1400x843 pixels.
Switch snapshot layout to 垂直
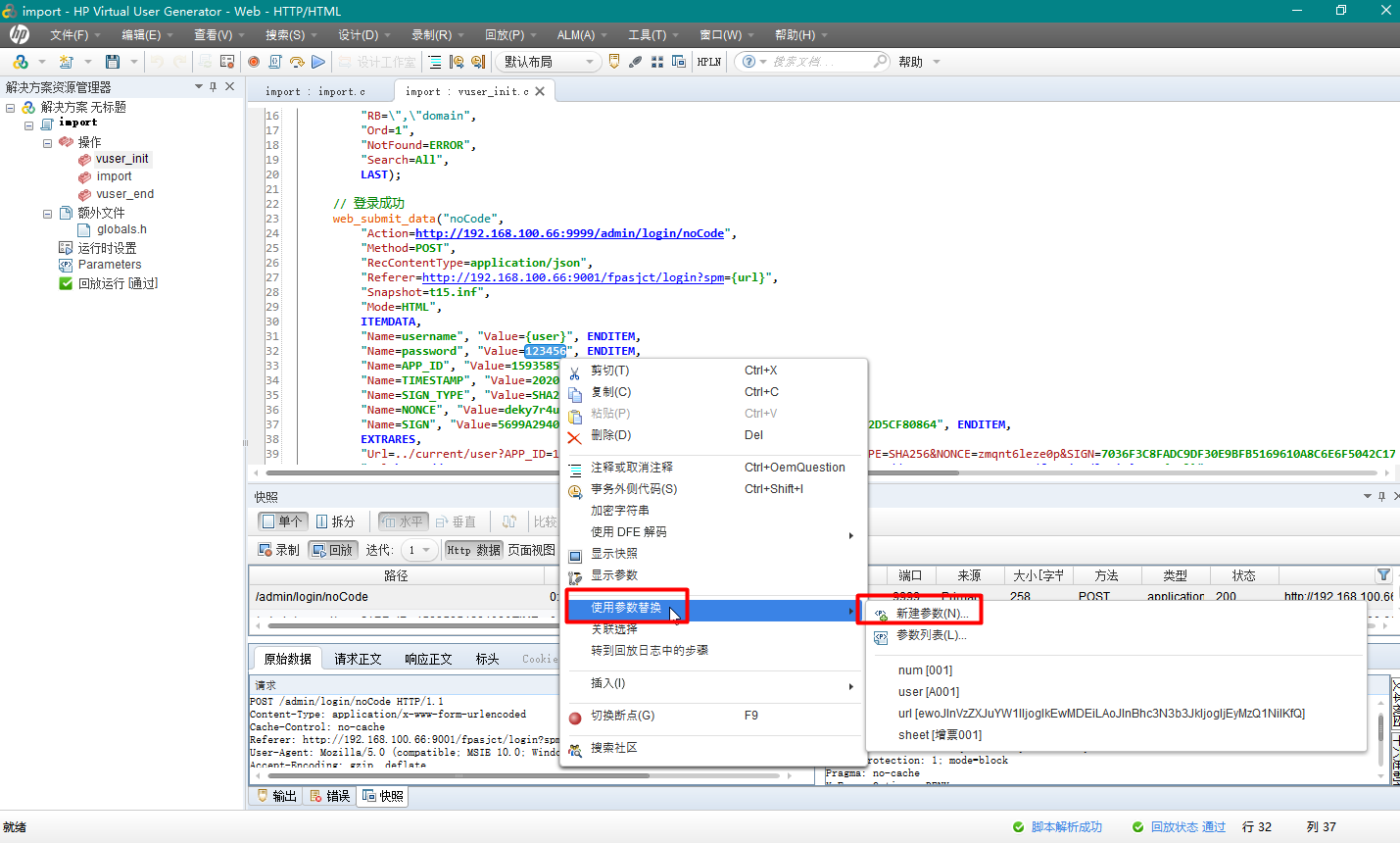click(457, 521)
